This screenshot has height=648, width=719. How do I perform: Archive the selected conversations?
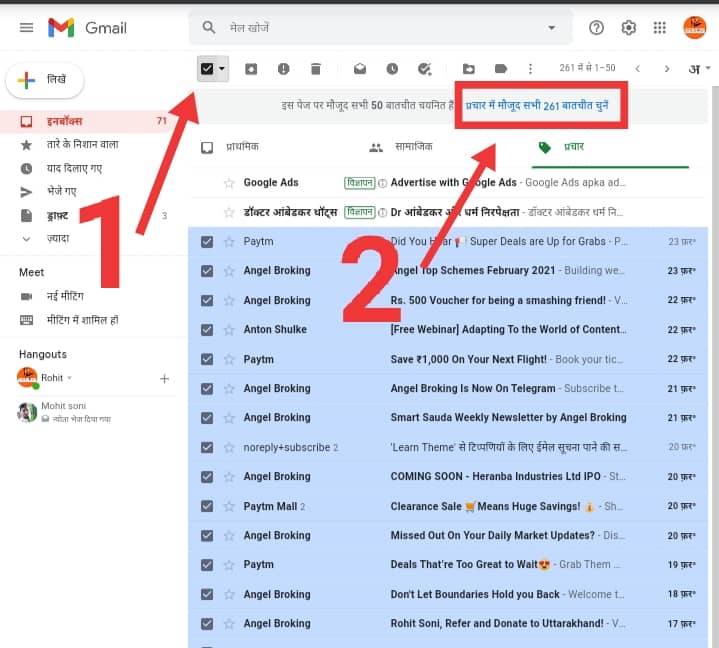[x=251, y=69]
